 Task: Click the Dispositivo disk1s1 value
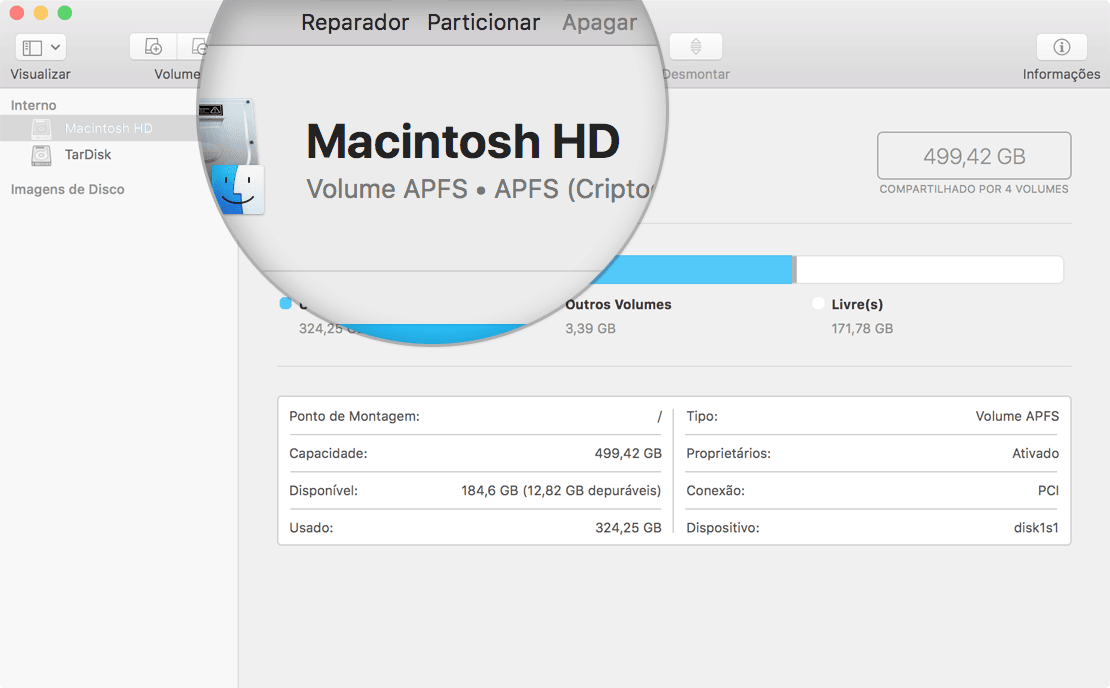point(1036,527)
